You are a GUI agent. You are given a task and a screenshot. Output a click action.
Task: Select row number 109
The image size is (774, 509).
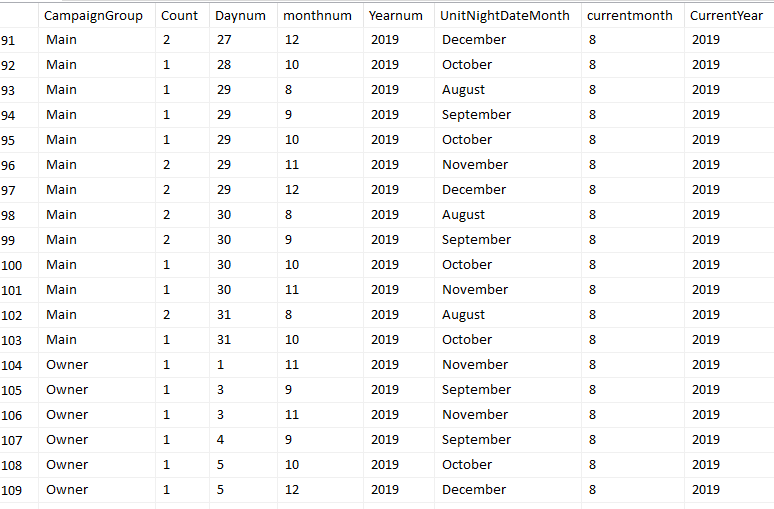(x=12, y=490)
